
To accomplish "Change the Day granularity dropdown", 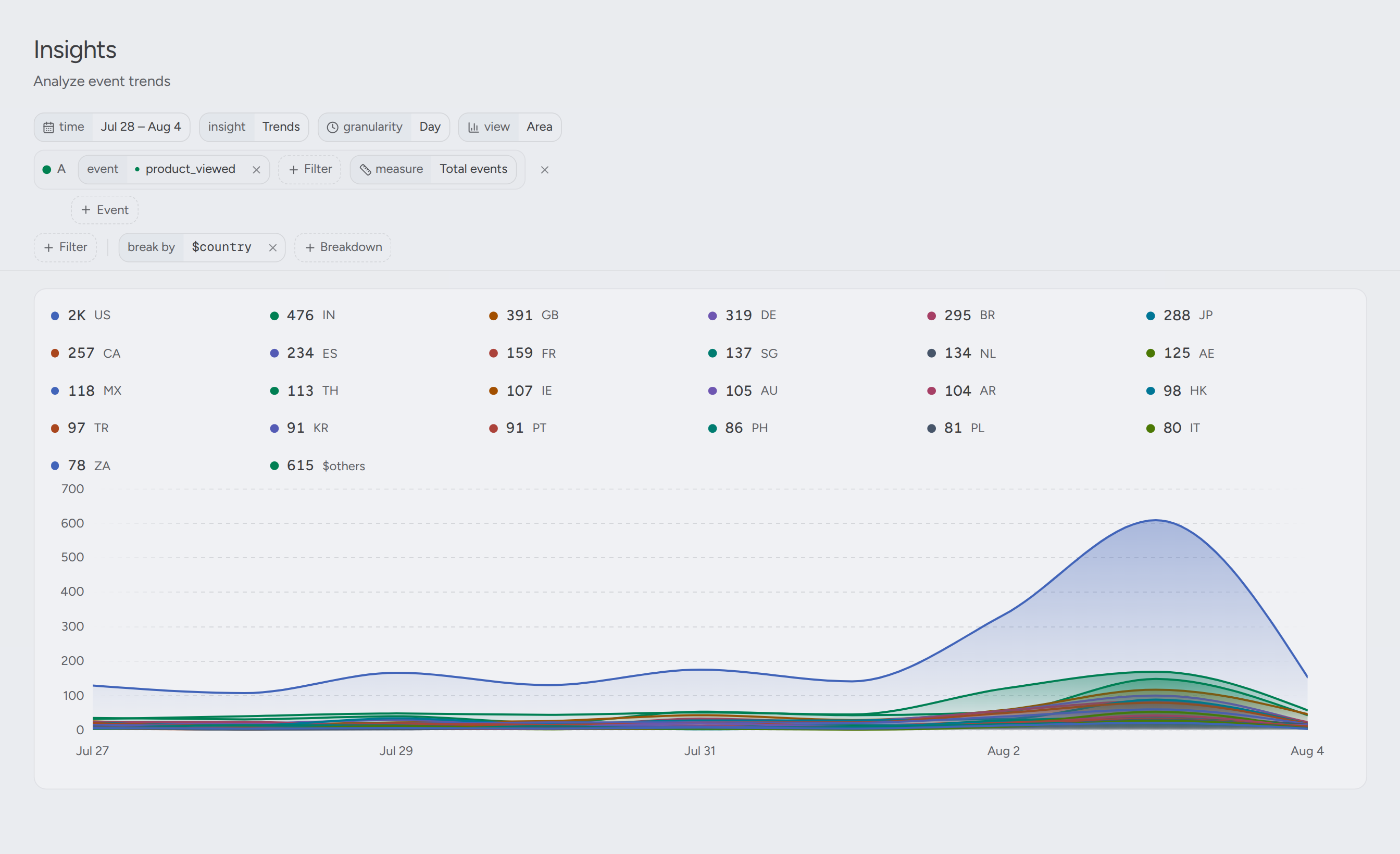I will pyautogui.click(x=430, y=127).
